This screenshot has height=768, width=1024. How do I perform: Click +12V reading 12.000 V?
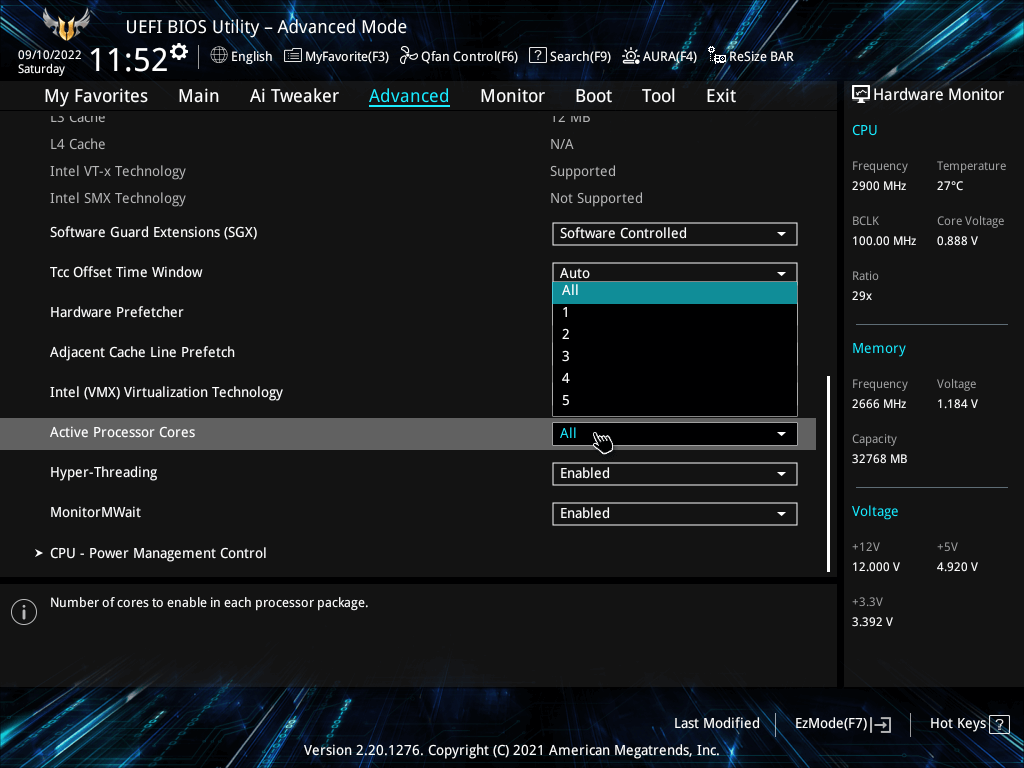tap(875, 567)
